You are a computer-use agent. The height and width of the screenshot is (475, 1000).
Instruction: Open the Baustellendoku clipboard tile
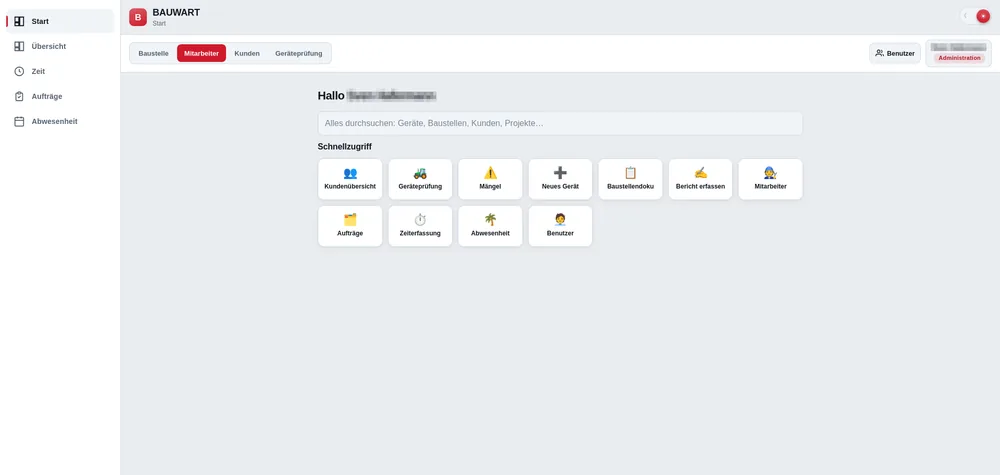tap(630, 179)
